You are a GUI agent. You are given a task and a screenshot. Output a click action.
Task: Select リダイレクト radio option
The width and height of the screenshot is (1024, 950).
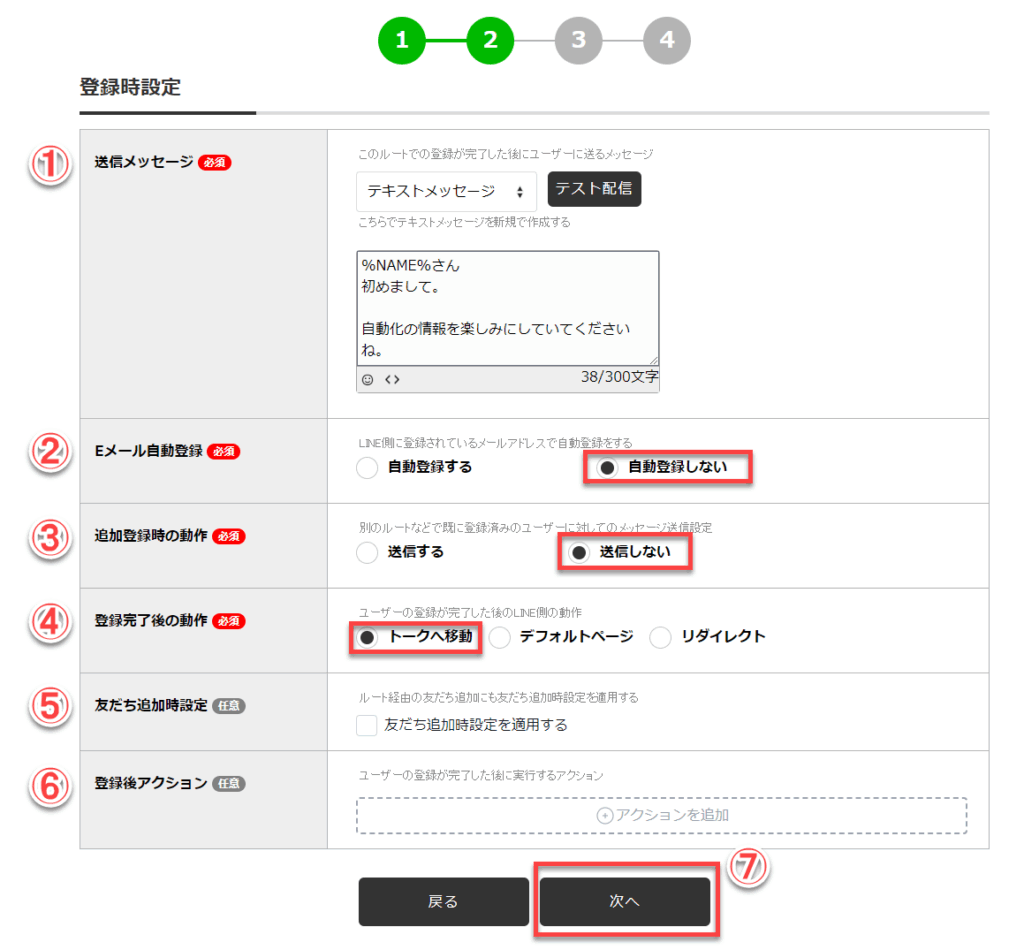pos(660,637)
